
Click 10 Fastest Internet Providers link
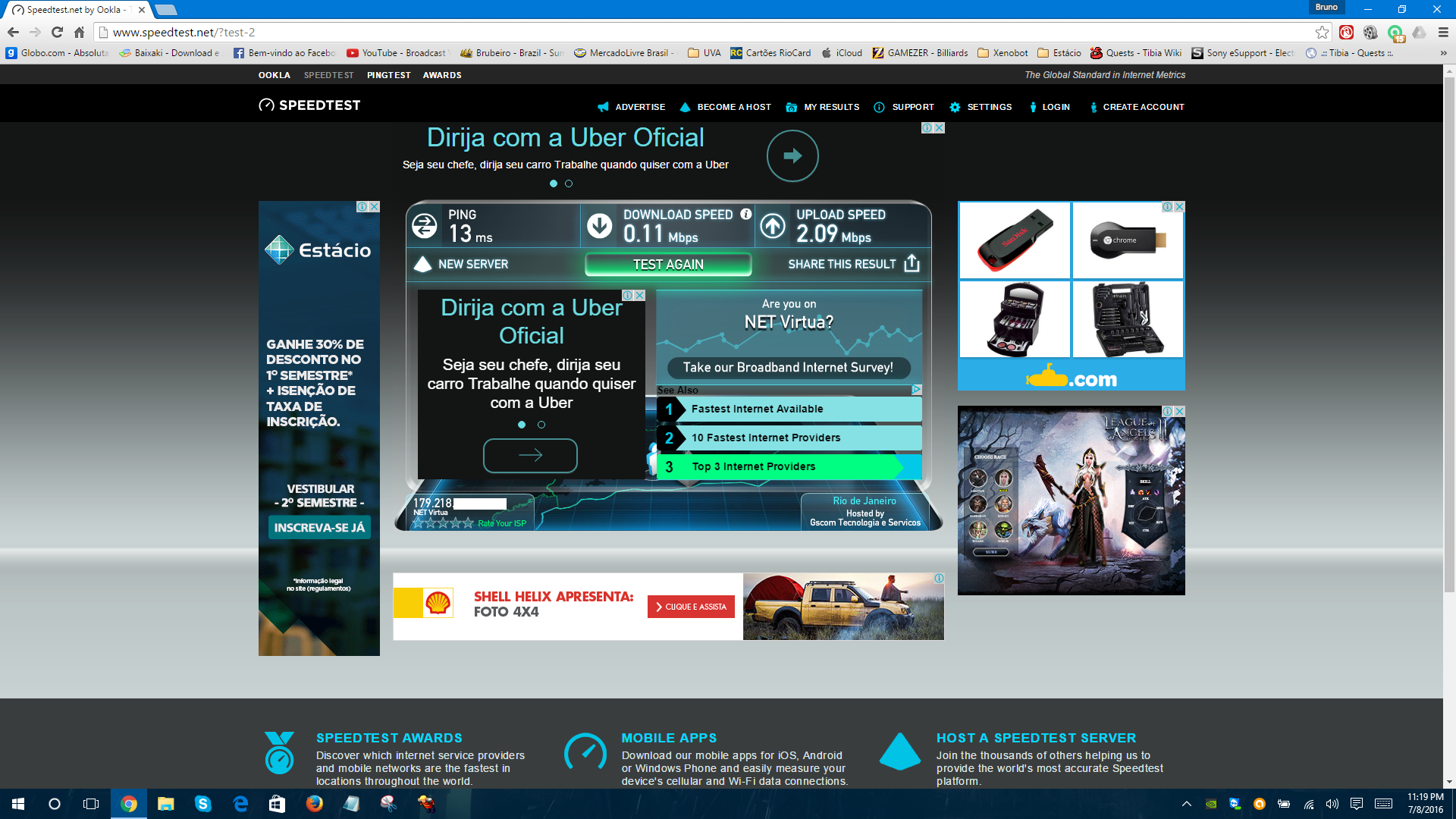(789, 438)
